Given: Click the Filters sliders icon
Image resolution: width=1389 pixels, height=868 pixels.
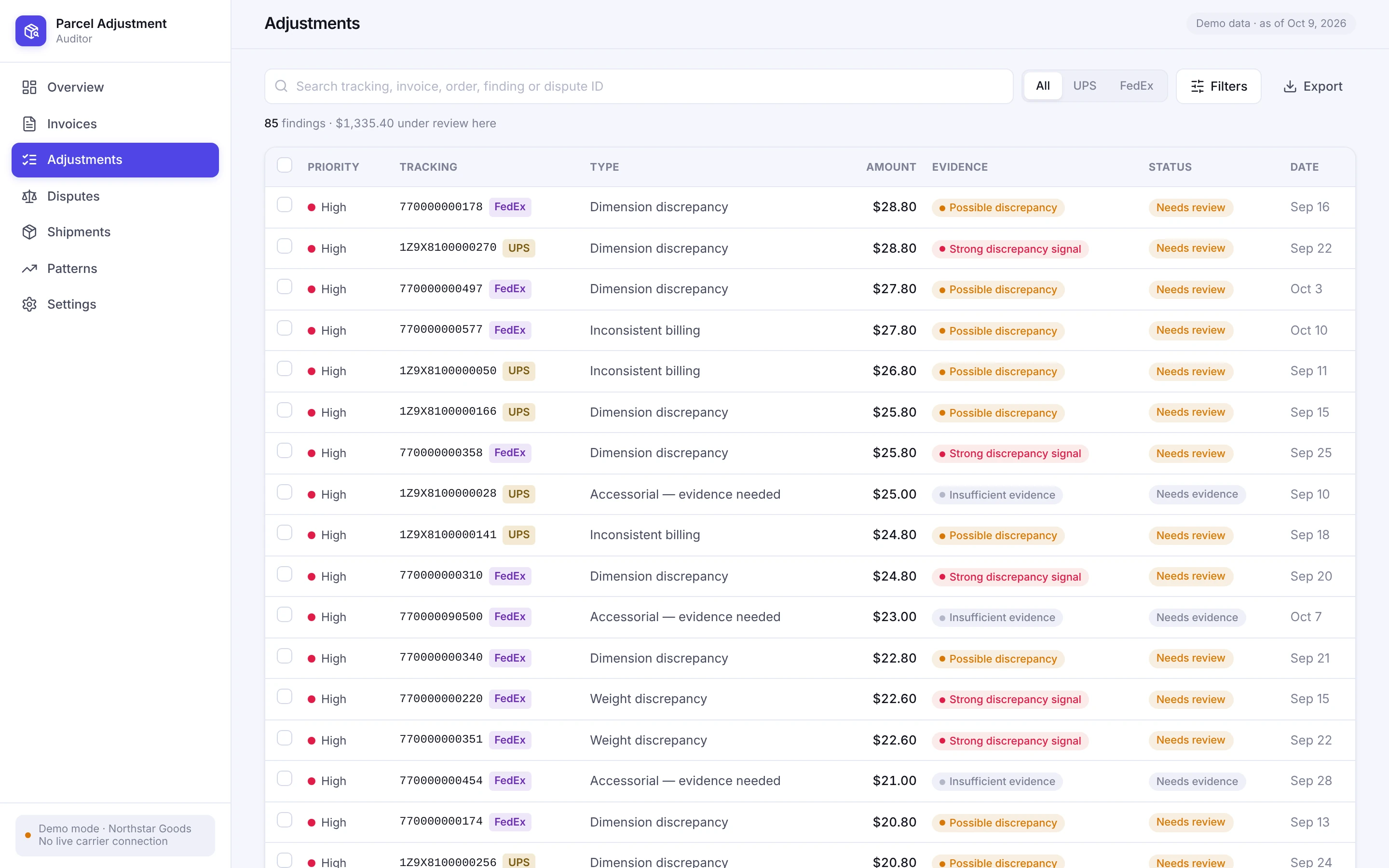Looking at the screenshot, I should pyautogui.click(x=1198, y=86).
